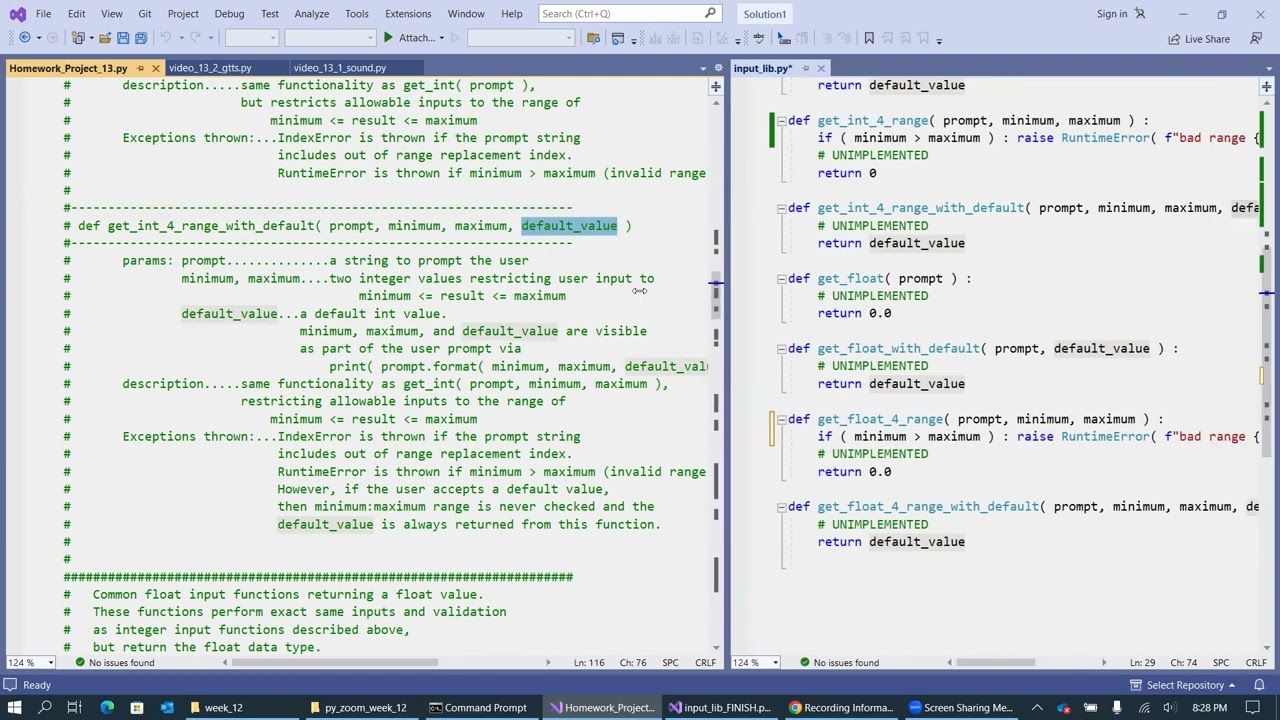
Task: Open the Analyze menu
Action: click(x=312, y=14)
